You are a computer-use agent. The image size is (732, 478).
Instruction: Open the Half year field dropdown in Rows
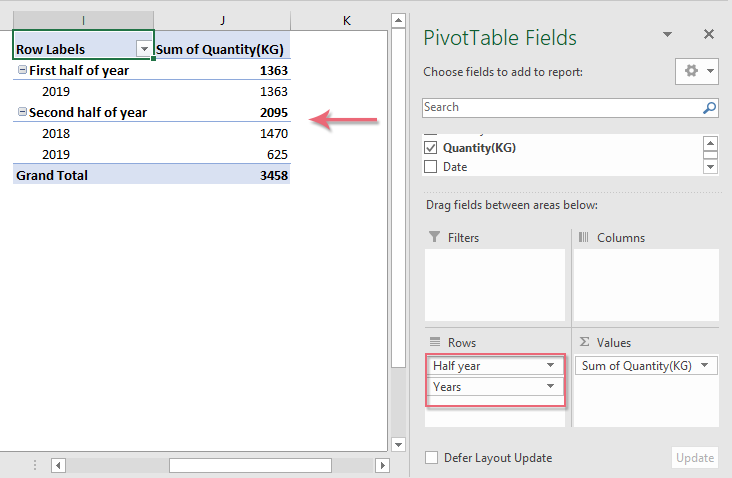[x=550, y=366]
